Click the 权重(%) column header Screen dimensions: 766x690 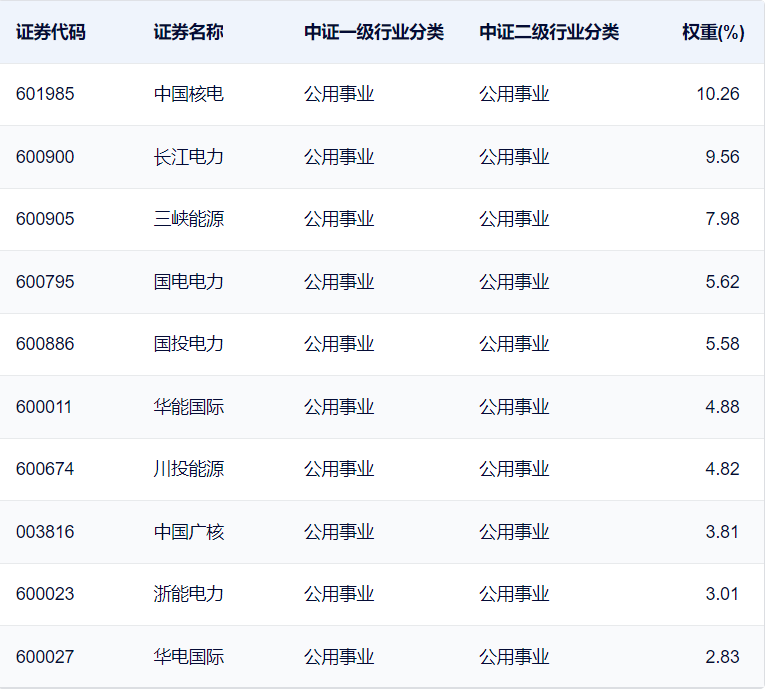click(x=713, y=32)
